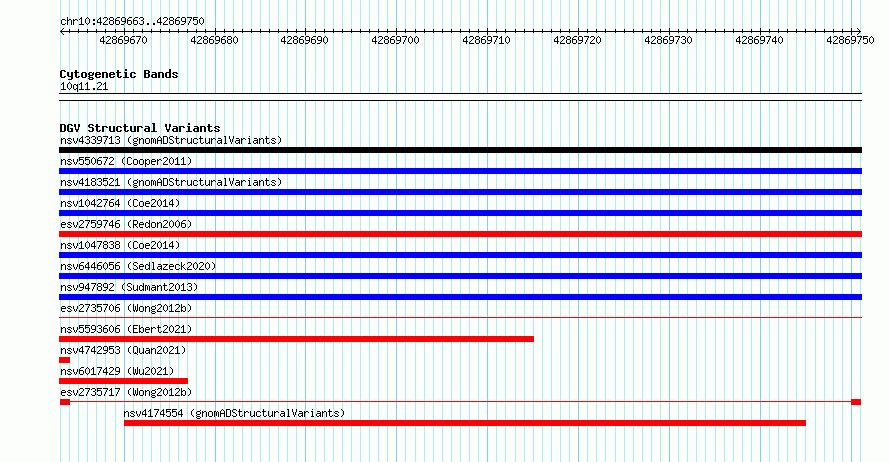Click the short red nsv4742953 bar
Screen dimensions: 890x462
point(64,360)
